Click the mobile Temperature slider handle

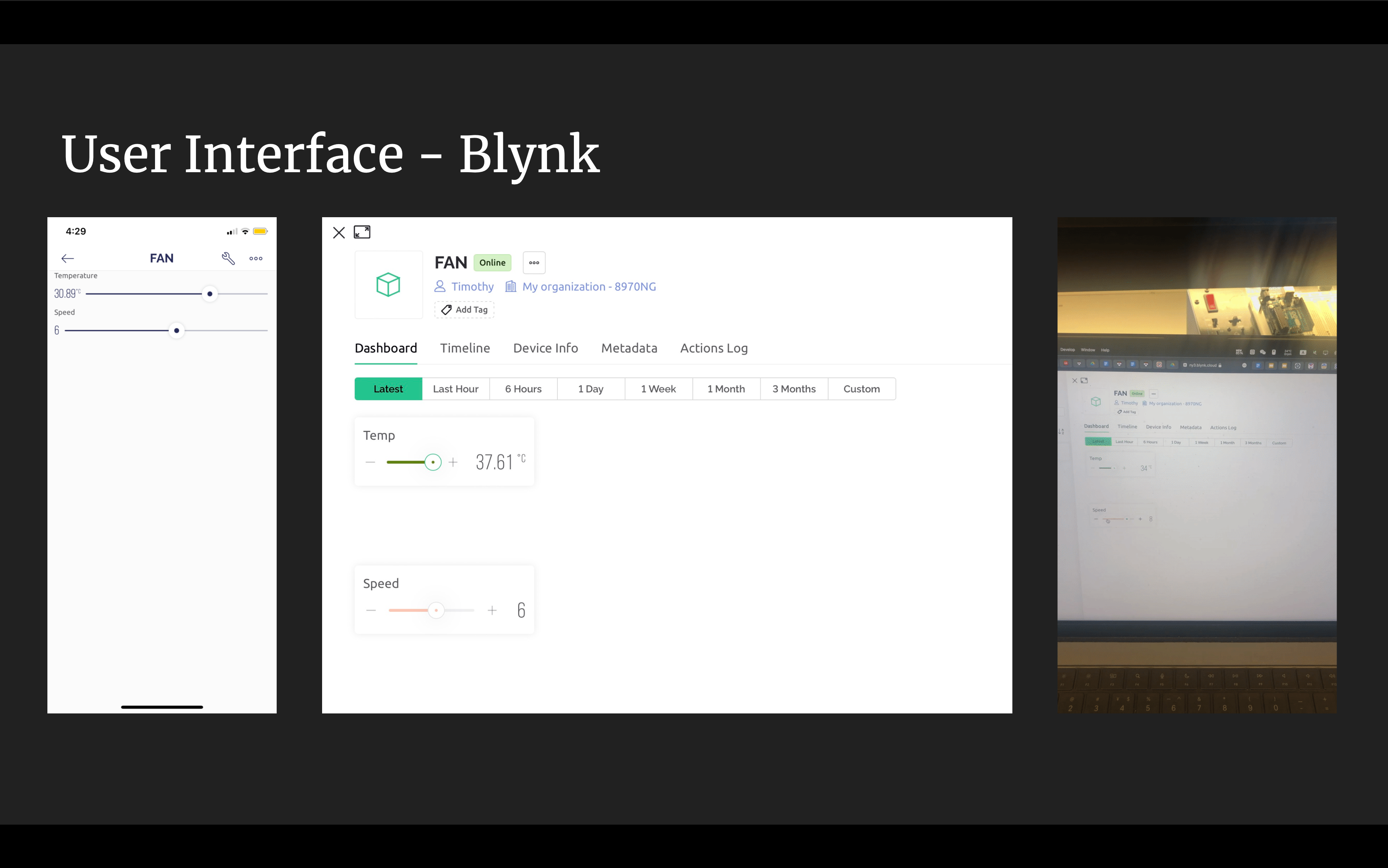pyautogui.click(x=210, y=294)
